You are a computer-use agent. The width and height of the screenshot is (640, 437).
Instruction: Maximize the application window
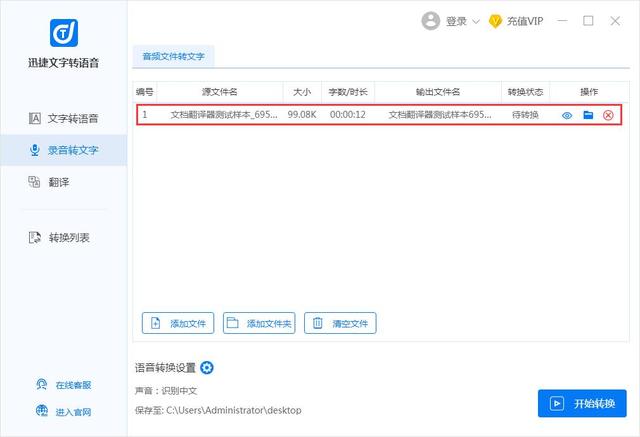pyautogui.click(x=588, y=21)
